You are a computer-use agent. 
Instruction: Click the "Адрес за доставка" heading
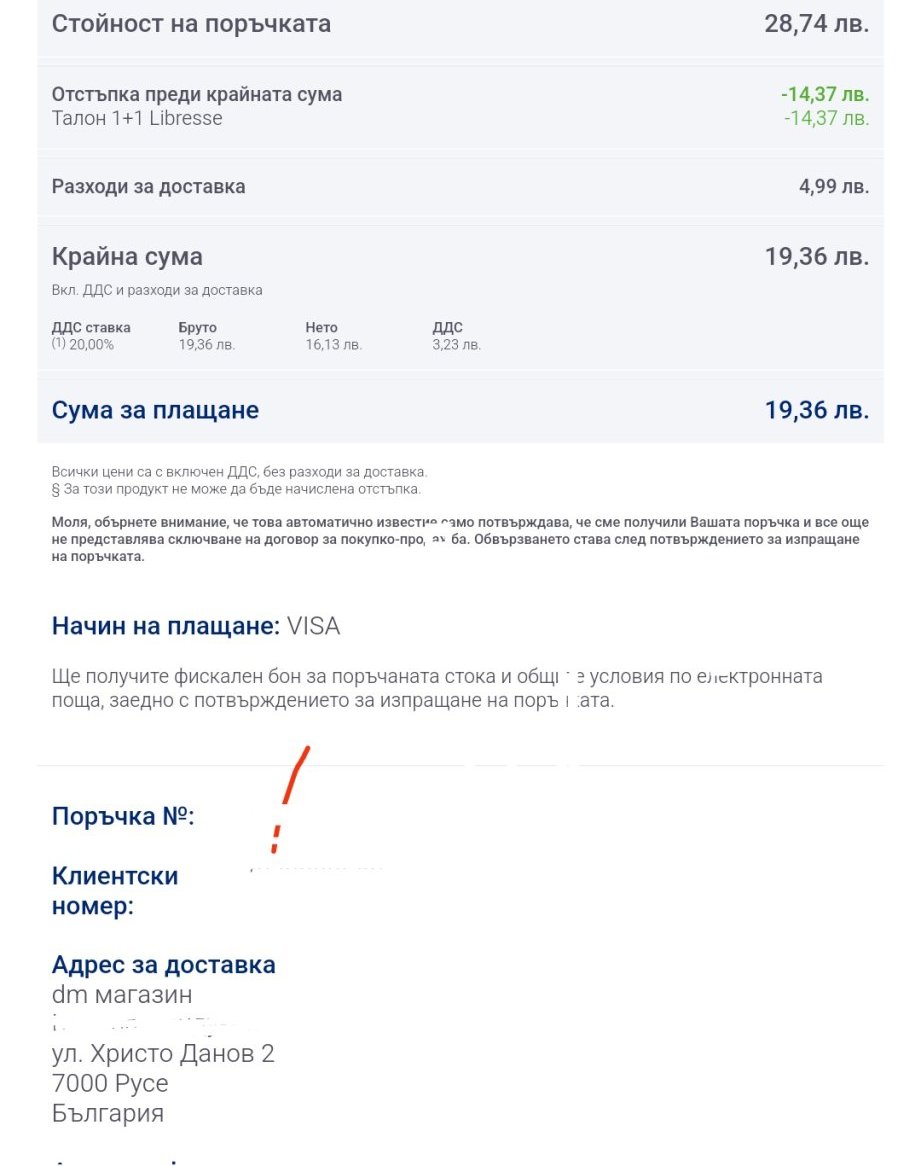point(163,965)
